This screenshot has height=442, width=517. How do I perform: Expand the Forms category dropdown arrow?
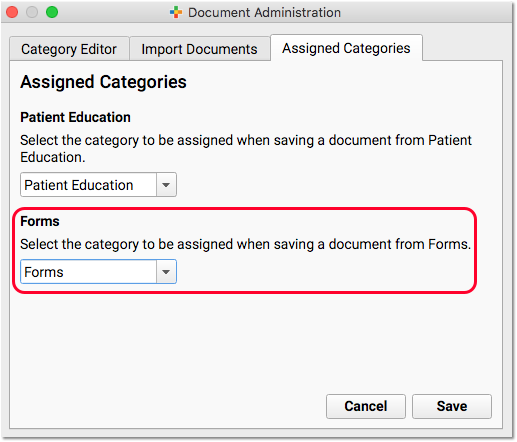click(x=166, y=272)
